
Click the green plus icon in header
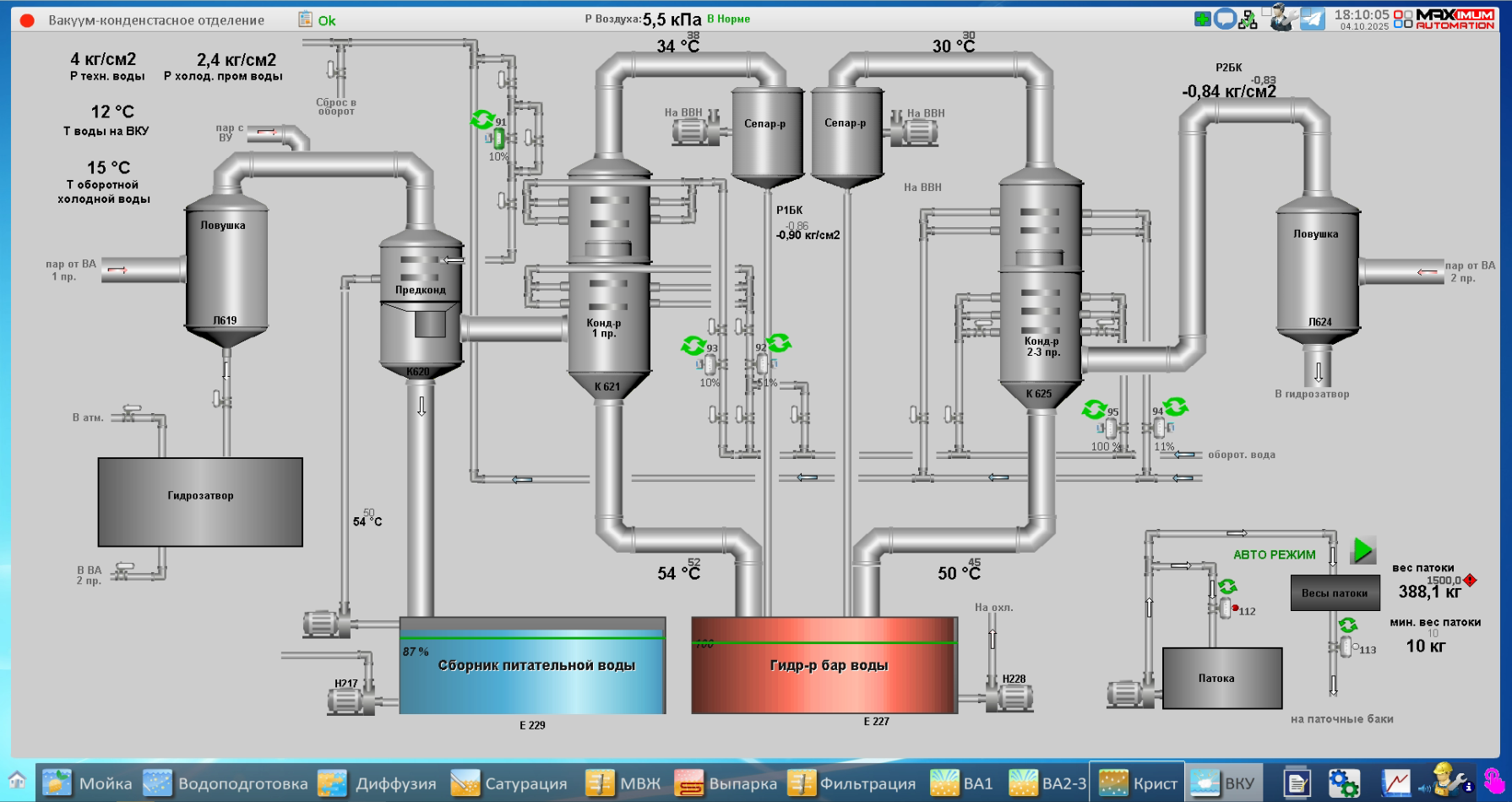[x=1202, y=19]
